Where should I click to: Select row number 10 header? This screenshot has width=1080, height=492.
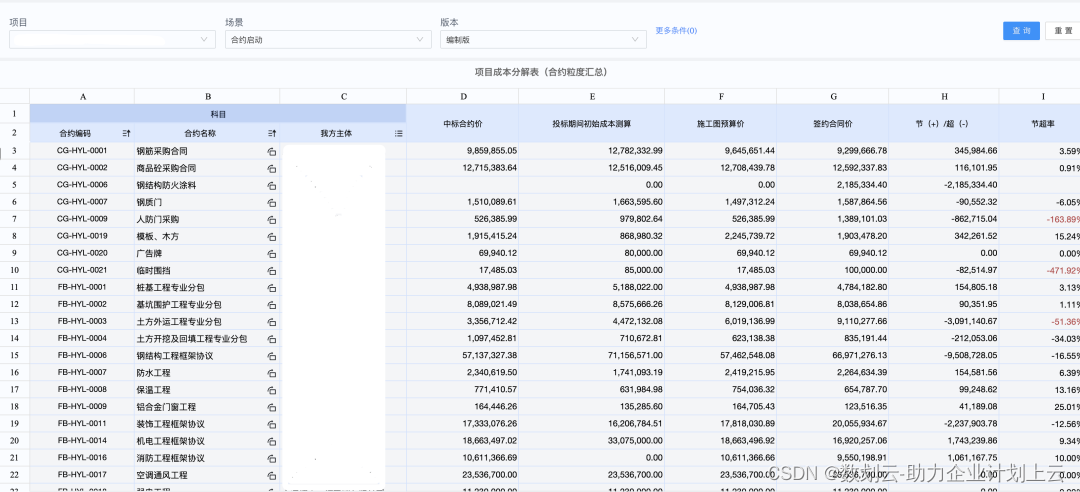[14, 271]
